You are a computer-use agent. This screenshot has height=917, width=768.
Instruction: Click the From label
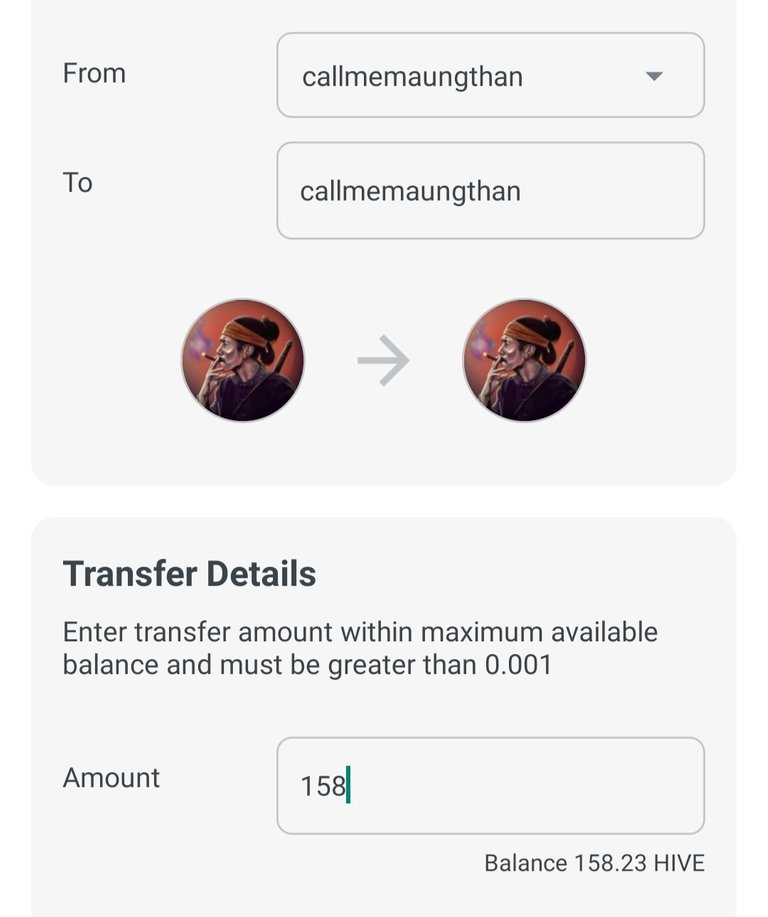(x=94, y=73)
